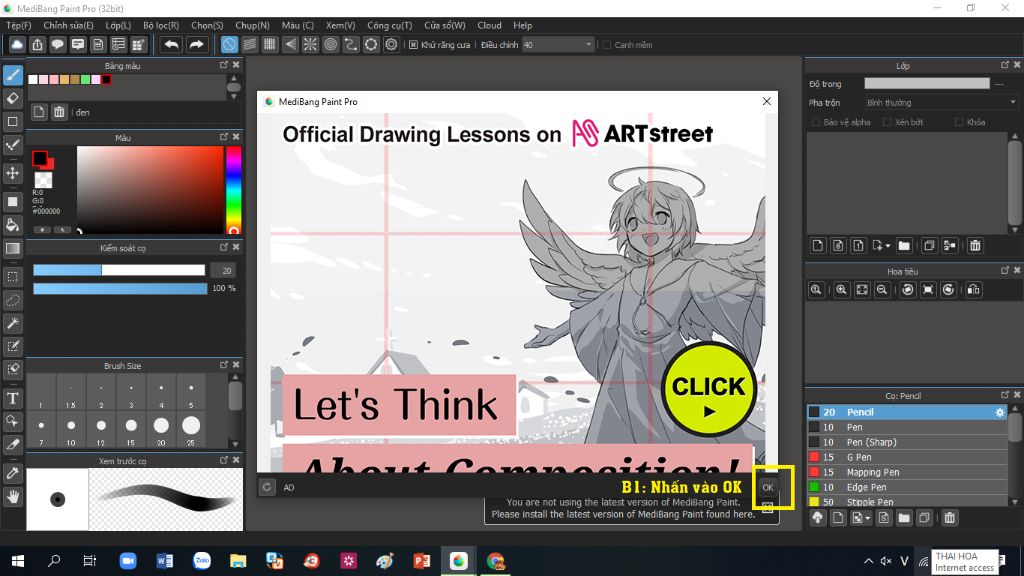
Task: Open the Bộ lọc(R) menu
Action: pyautogui.click(x=161, y=25)
